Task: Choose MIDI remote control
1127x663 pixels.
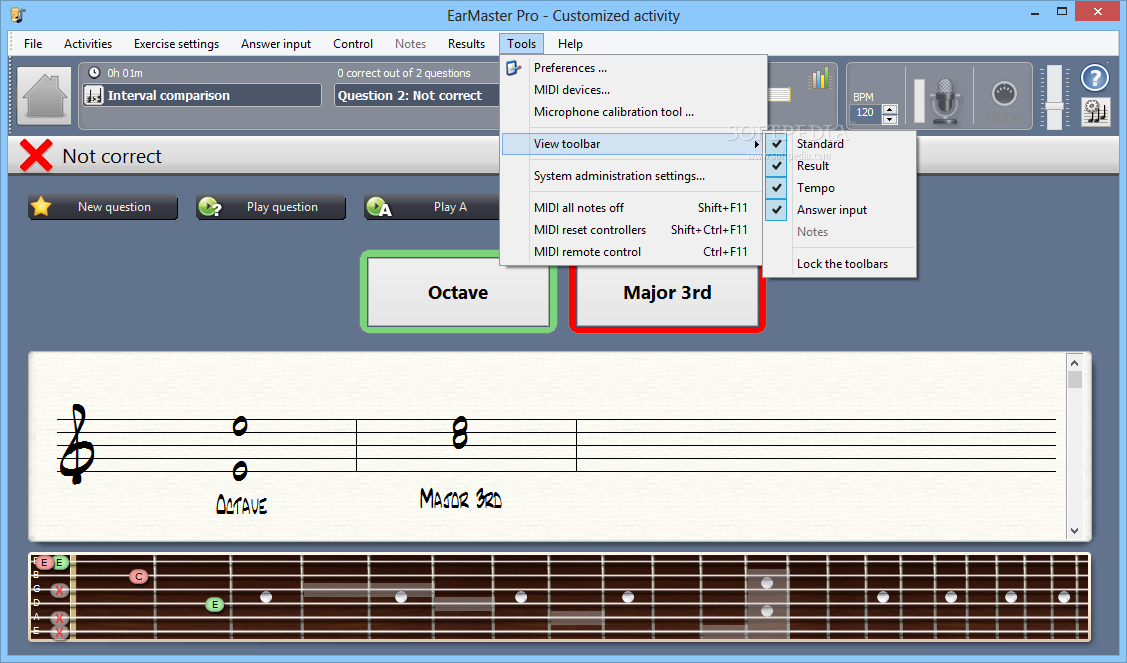Action: point(632,252)
